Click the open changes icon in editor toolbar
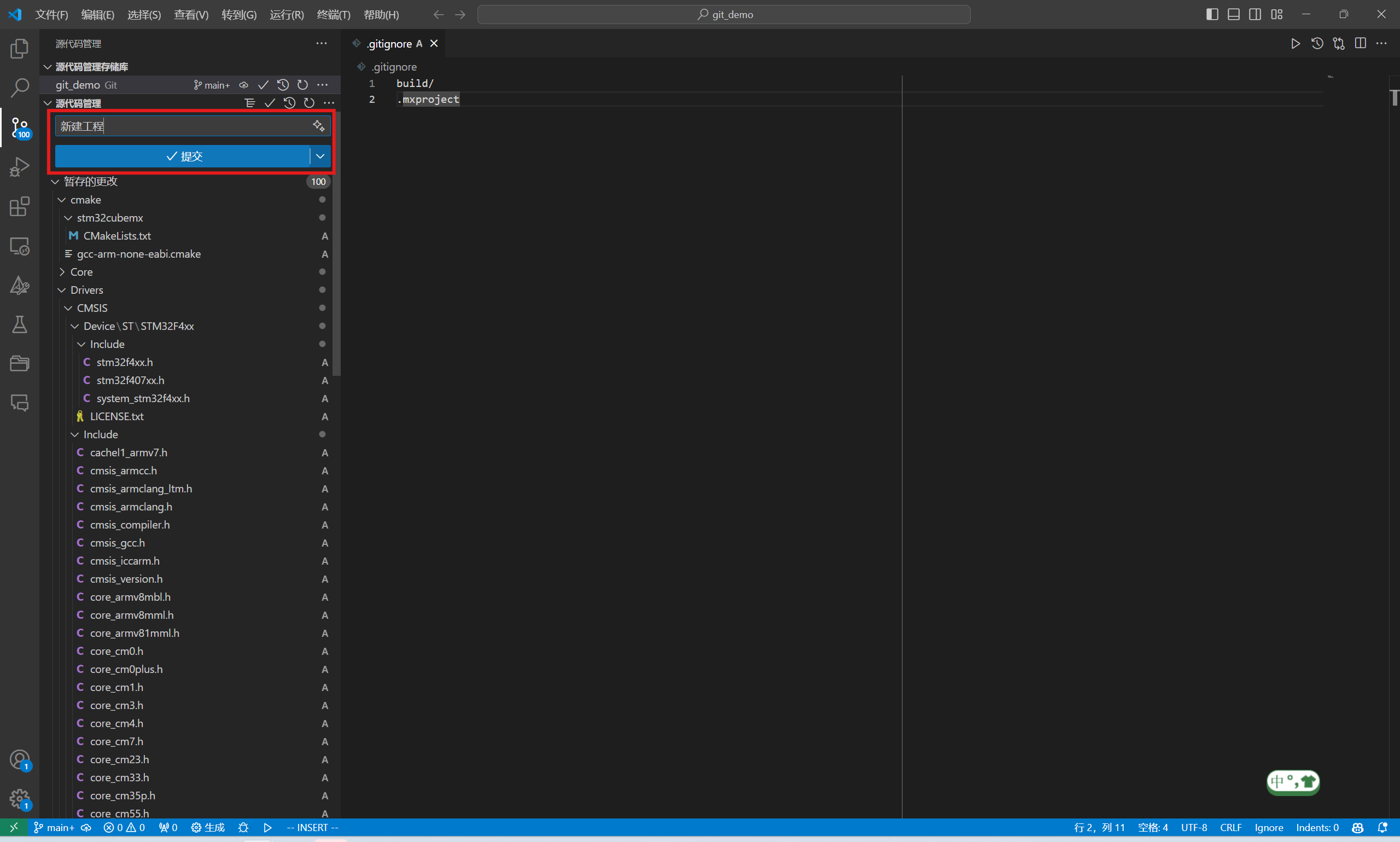Viewport: 1400px width, 842px height. tap(1339, 44)
